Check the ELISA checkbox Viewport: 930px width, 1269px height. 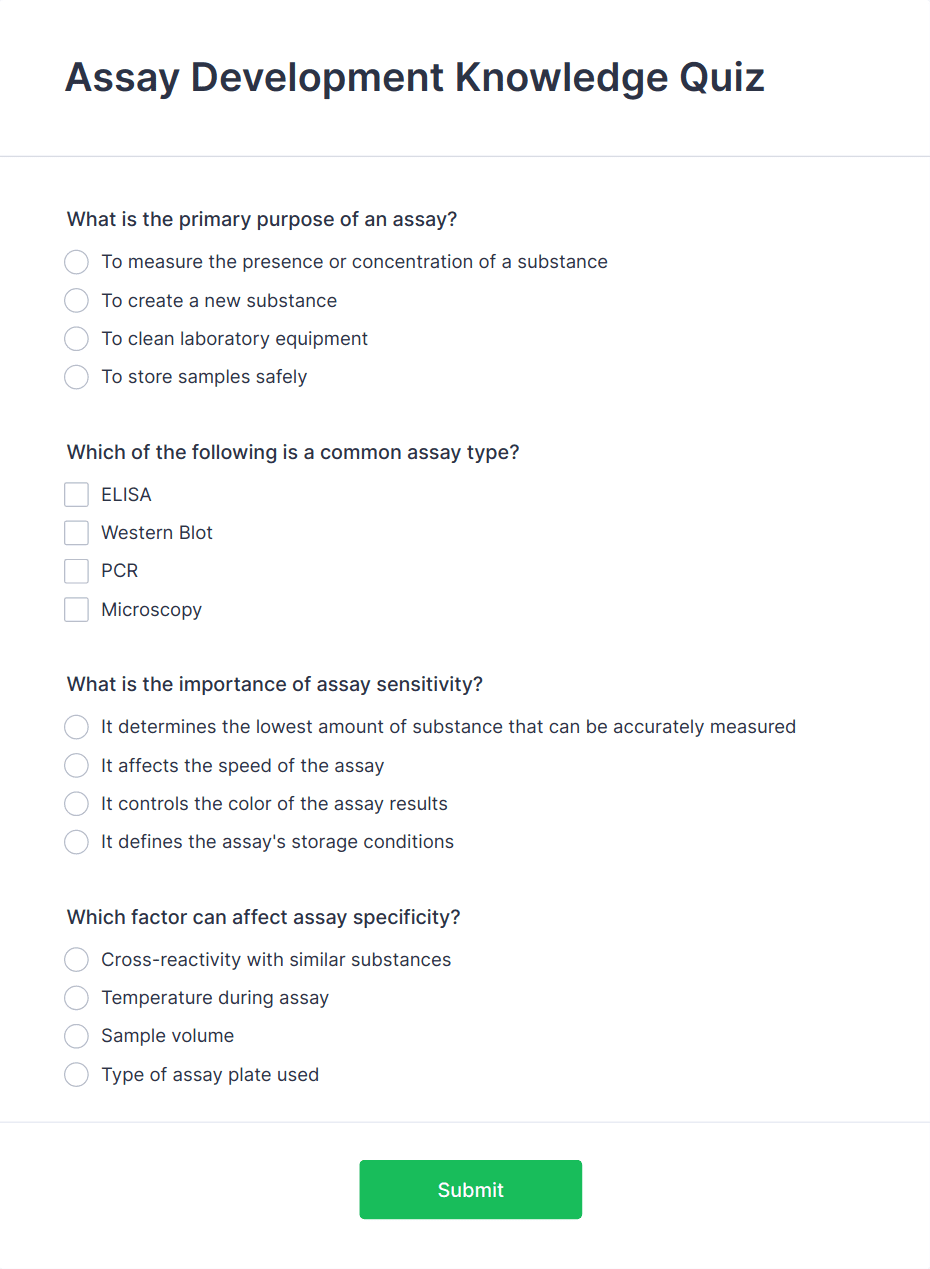[x=76, y=494]
